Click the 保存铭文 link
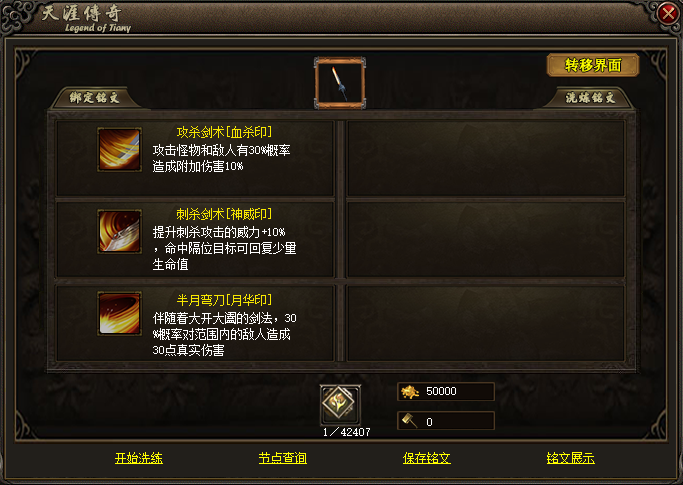 426,458
